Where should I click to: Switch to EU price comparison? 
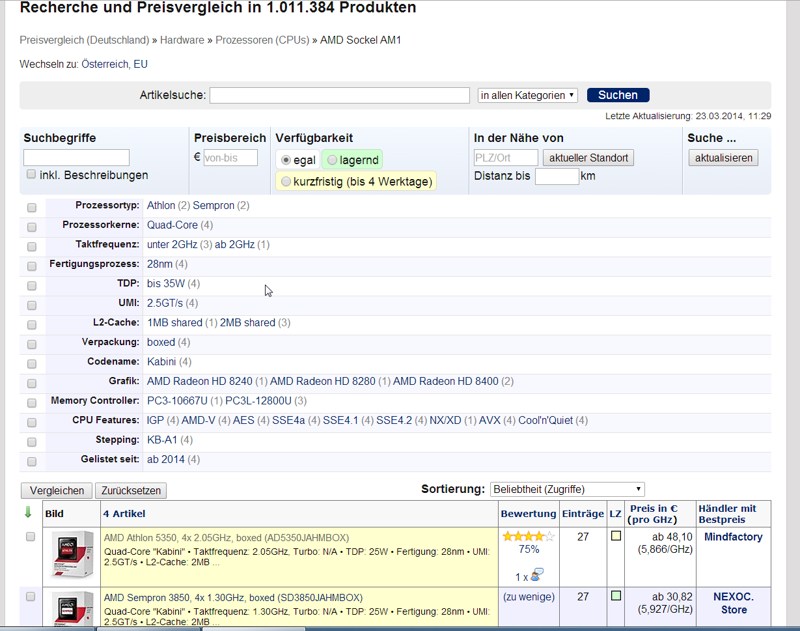click(140, 64)
